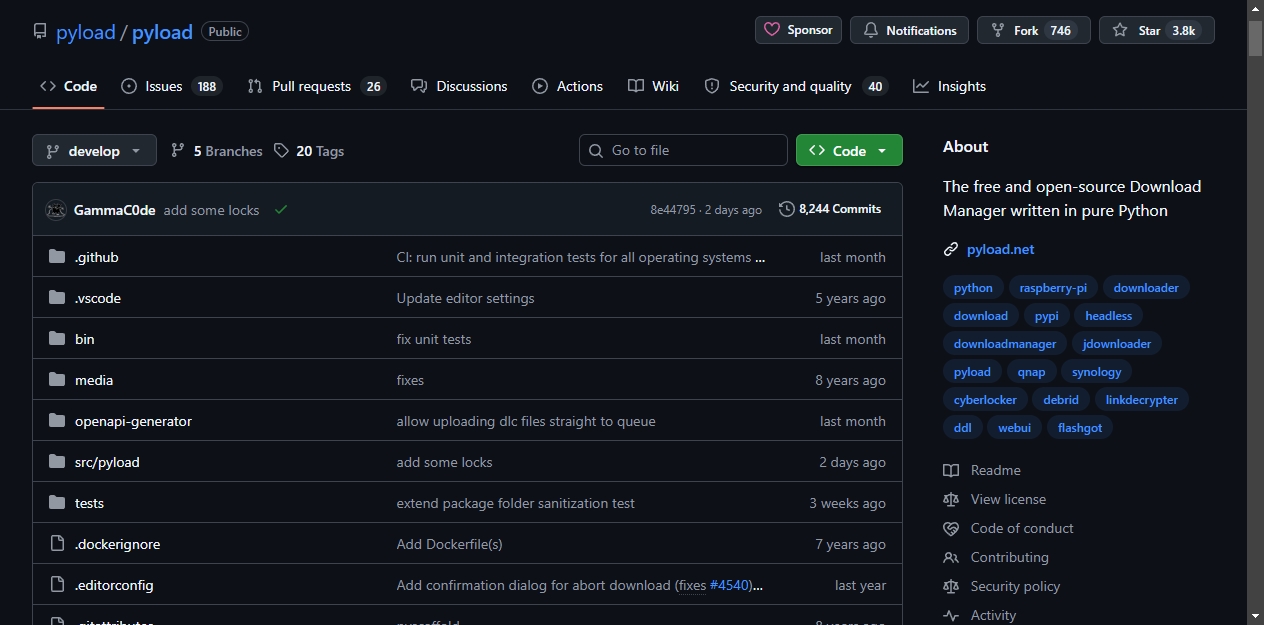
Task: Click the link icon beside pyload.net
Action: pyautogui.click(x=951, y=249)
